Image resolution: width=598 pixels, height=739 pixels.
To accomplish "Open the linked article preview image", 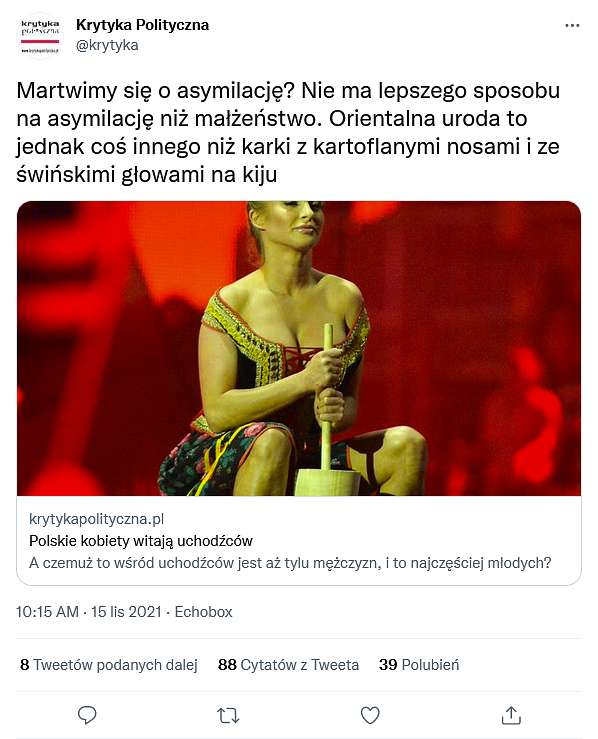I will (x=299, y=348).
